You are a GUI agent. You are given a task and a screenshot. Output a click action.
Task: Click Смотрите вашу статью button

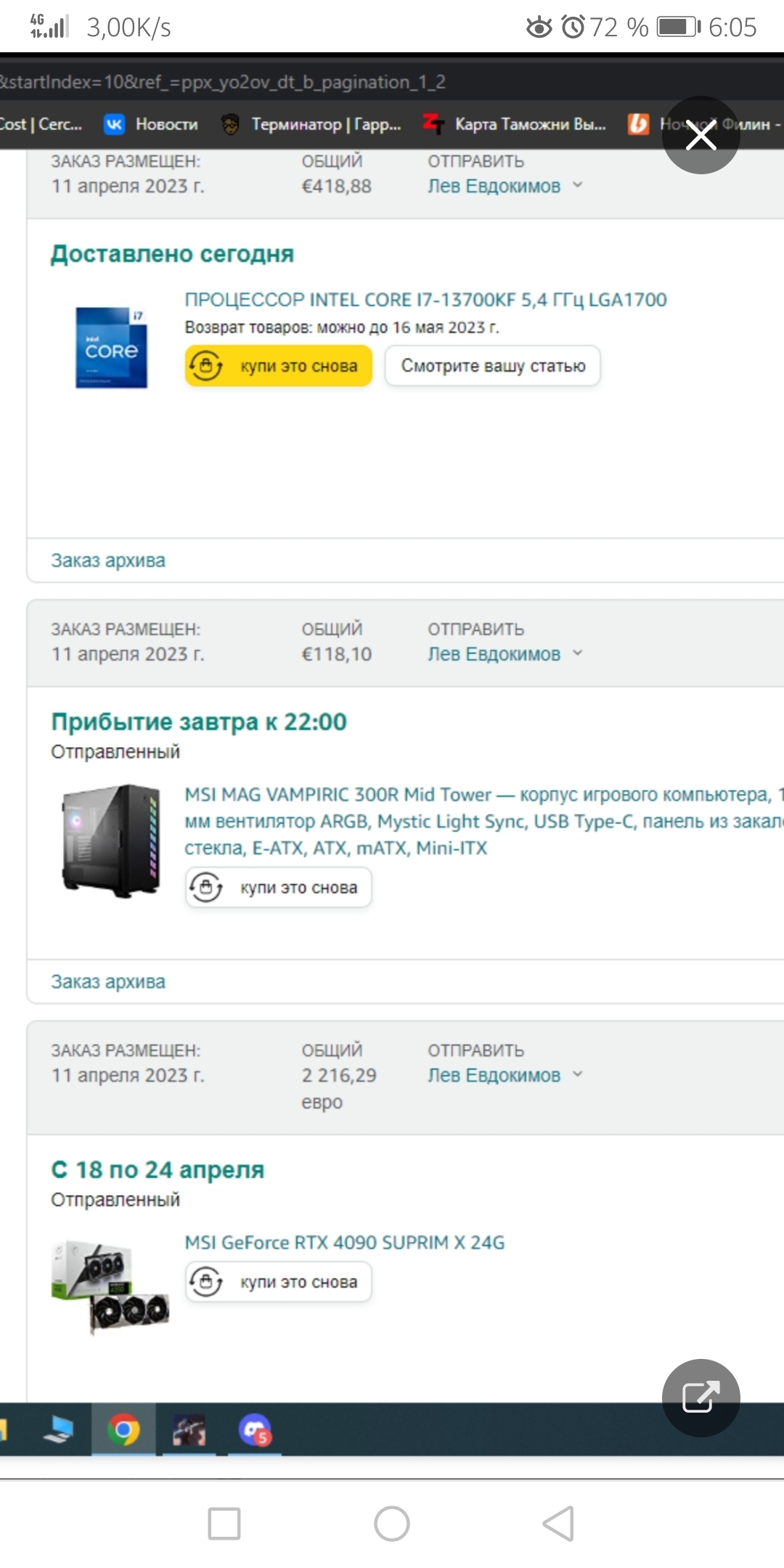tap(493, 365)
